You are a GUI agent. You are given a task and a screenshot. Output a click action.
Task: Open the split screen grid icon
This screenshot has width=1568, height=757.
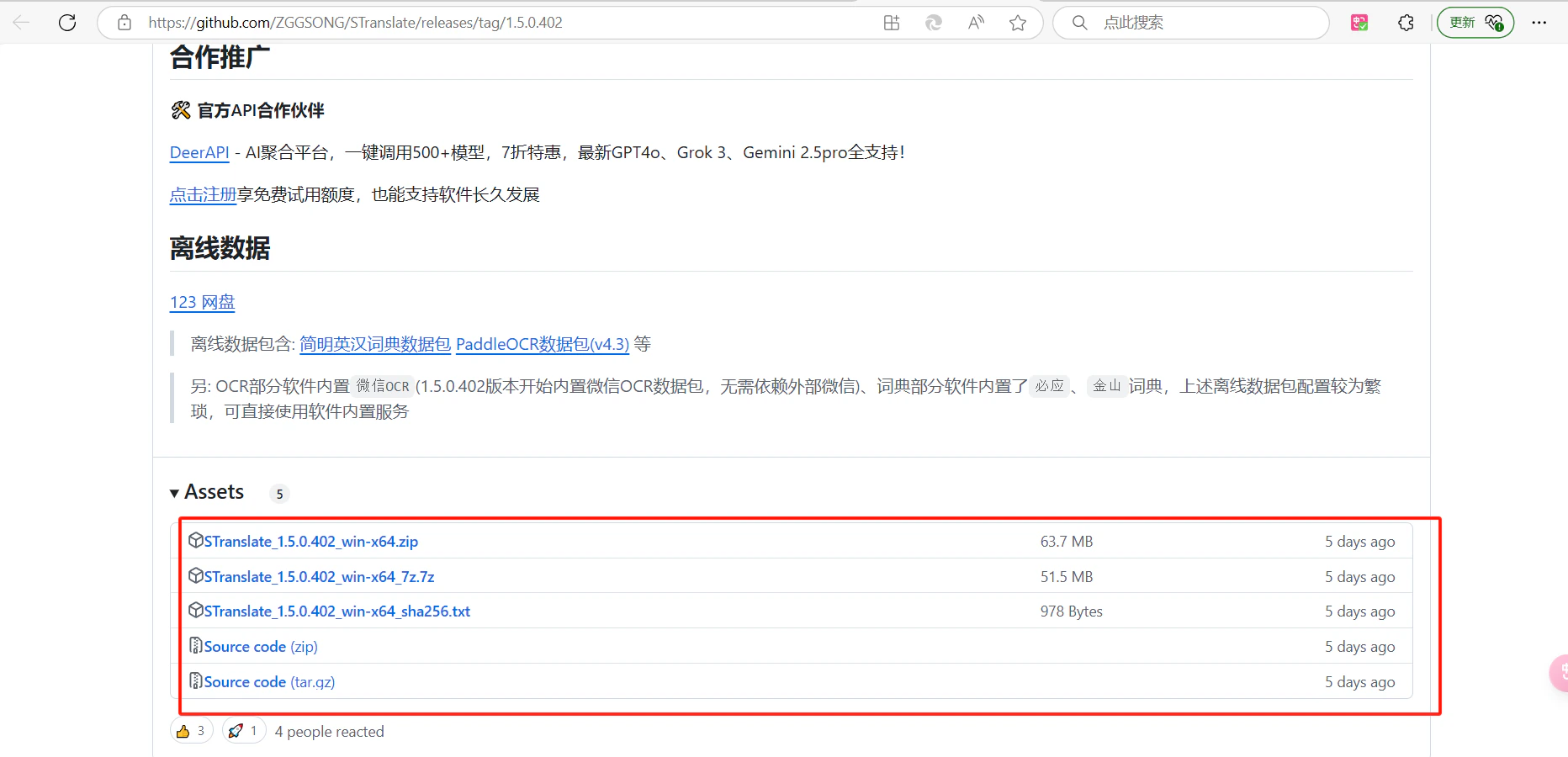coord(892,23)
